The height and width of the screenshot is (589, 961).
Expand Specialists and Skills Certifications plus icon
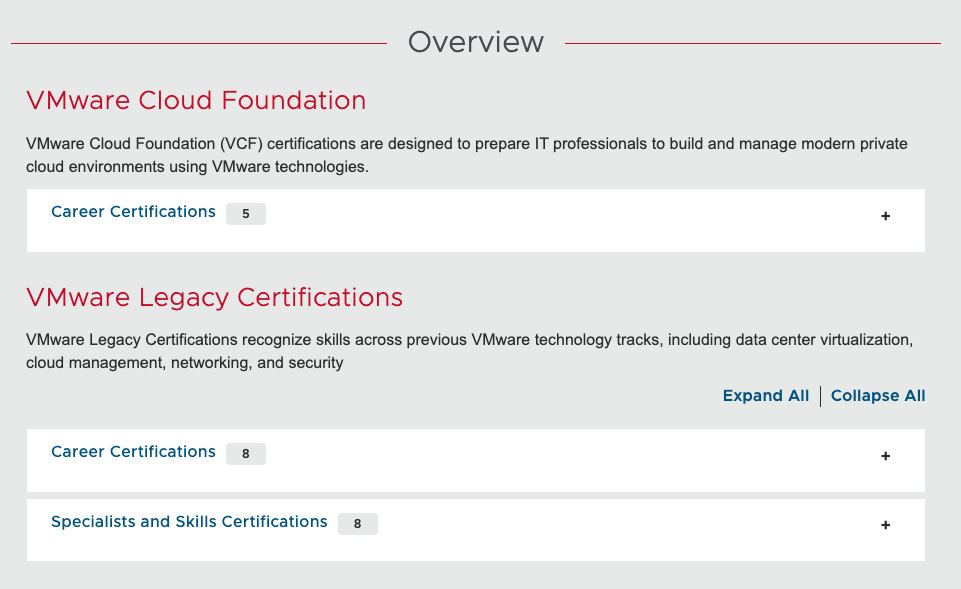point(885,525)
